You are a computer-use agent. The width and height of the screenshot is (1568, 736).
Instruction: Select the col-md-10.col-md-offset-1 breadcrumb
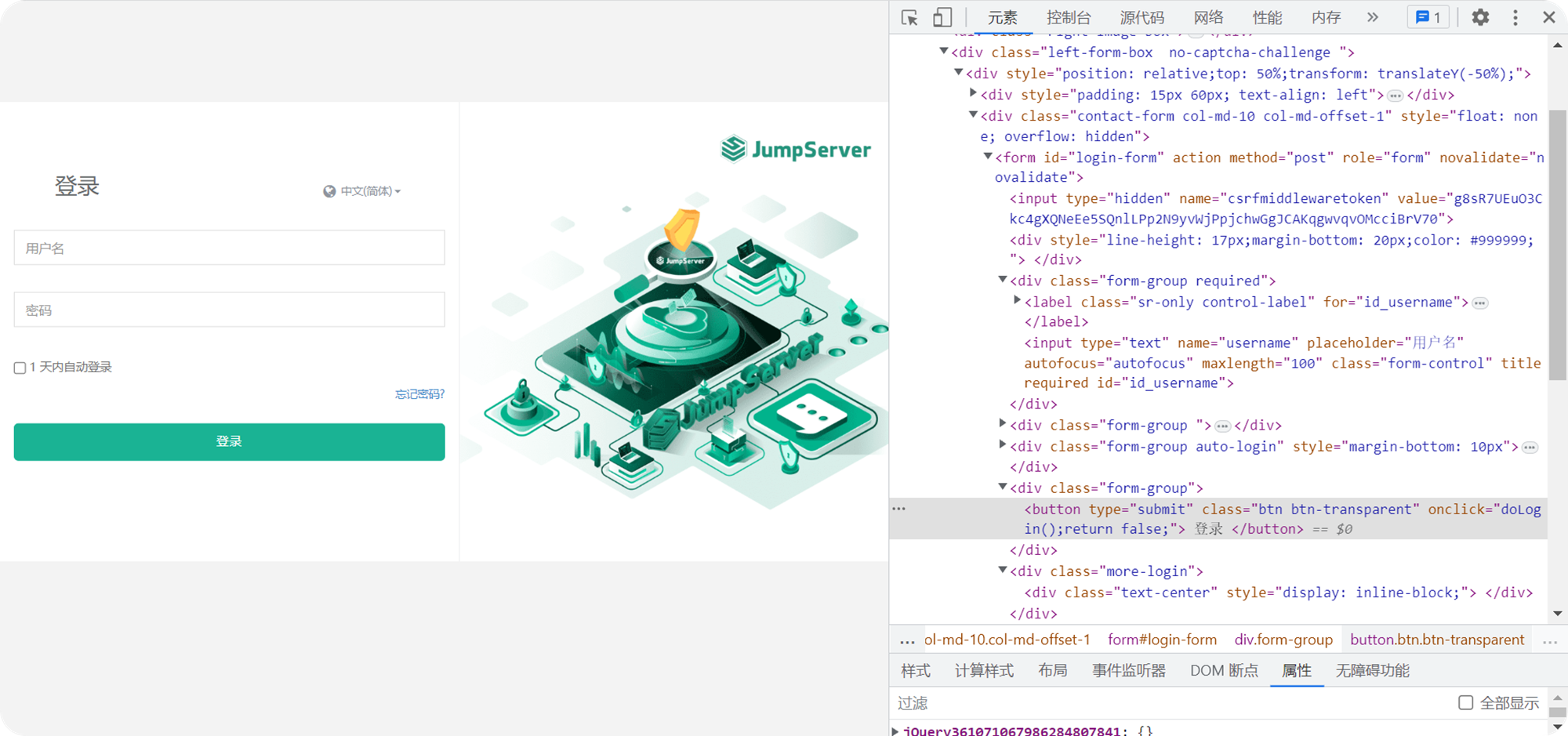point(1007,640)
